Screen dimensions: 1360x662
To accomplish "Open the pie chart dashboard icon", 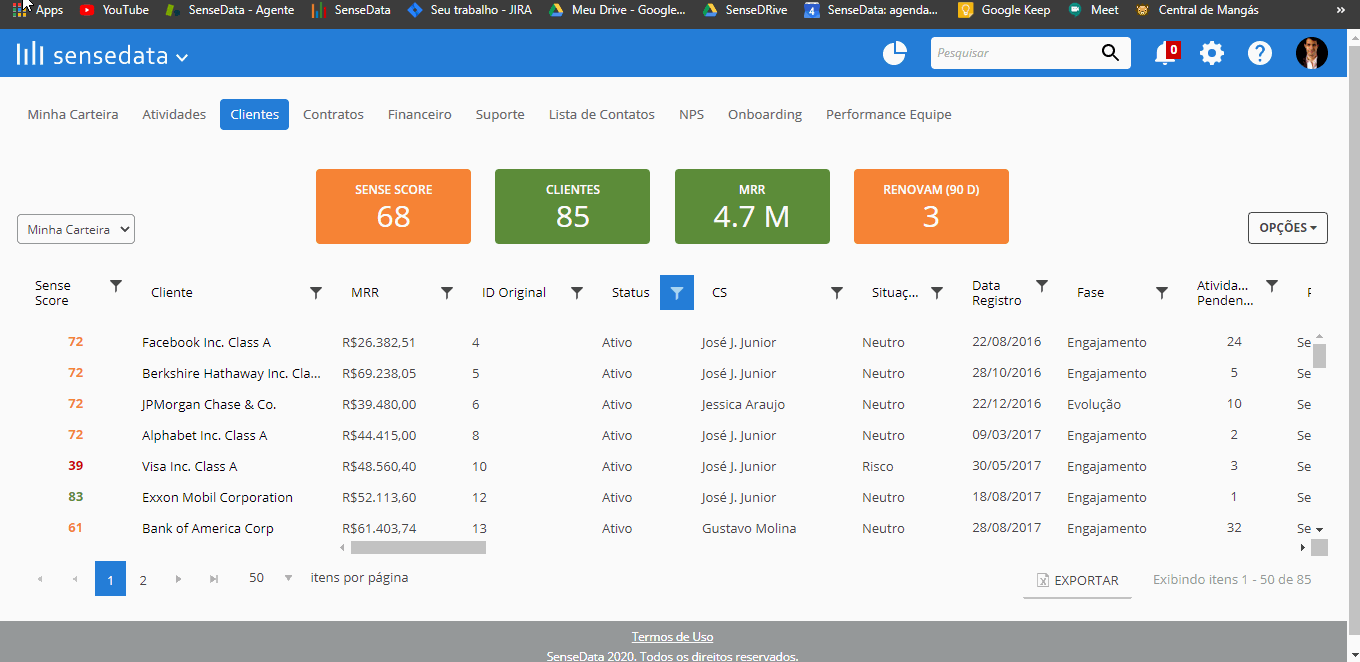I will pos(894,53).
